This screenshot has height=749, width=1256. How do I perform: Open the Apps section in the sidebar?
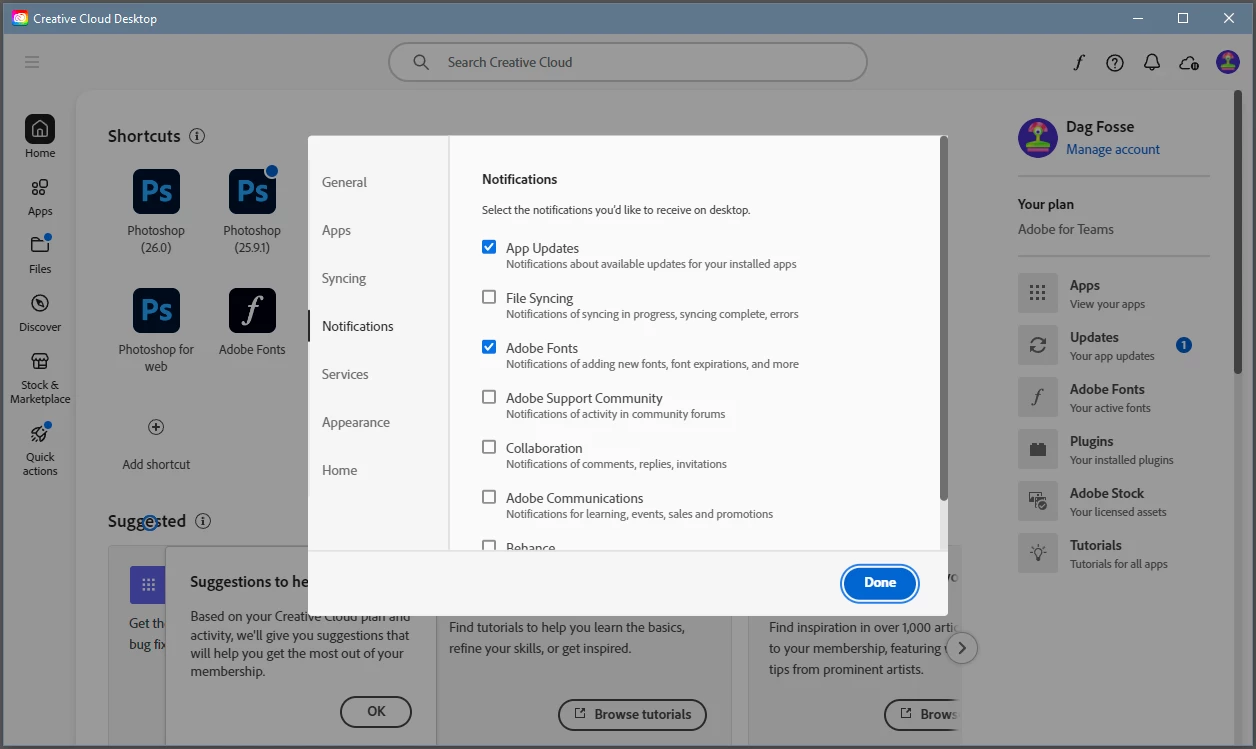(40, 197)
